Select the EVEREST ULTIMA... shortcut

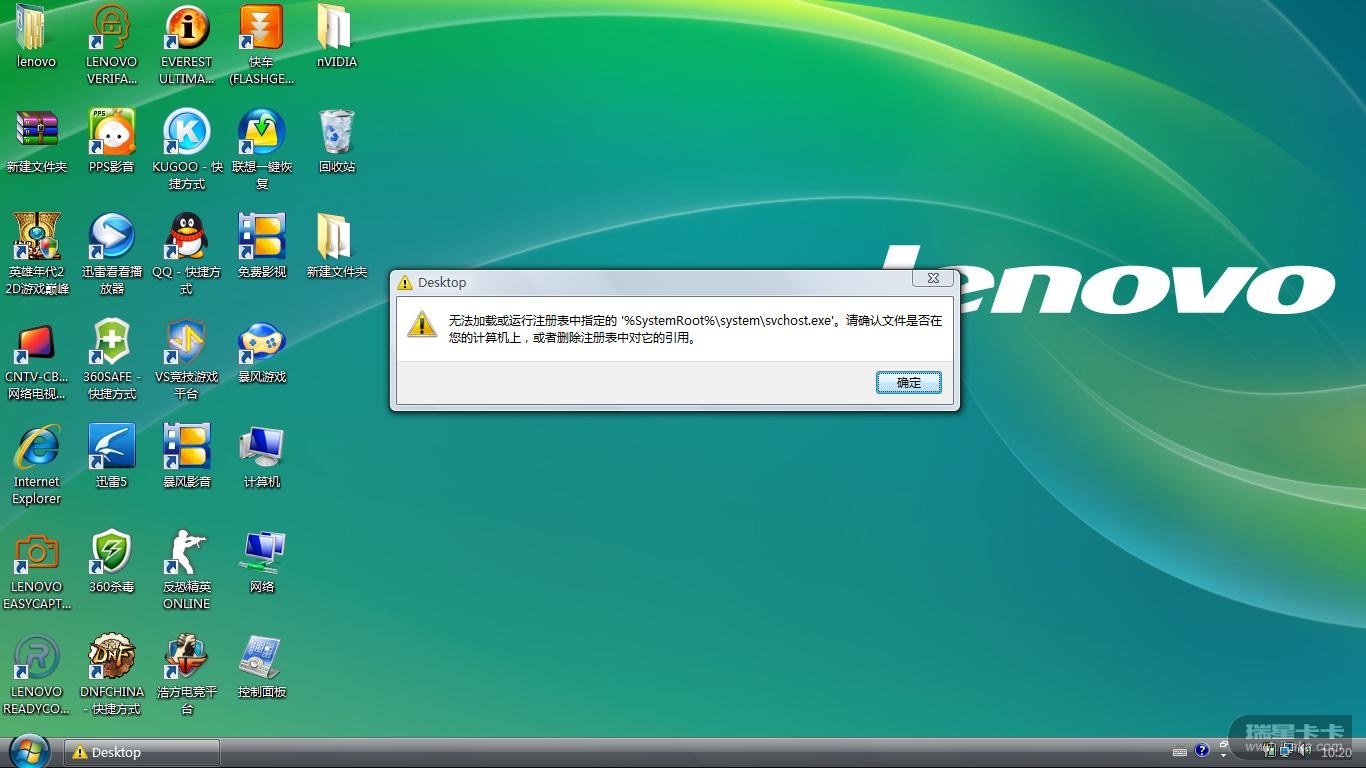(187, 27)
